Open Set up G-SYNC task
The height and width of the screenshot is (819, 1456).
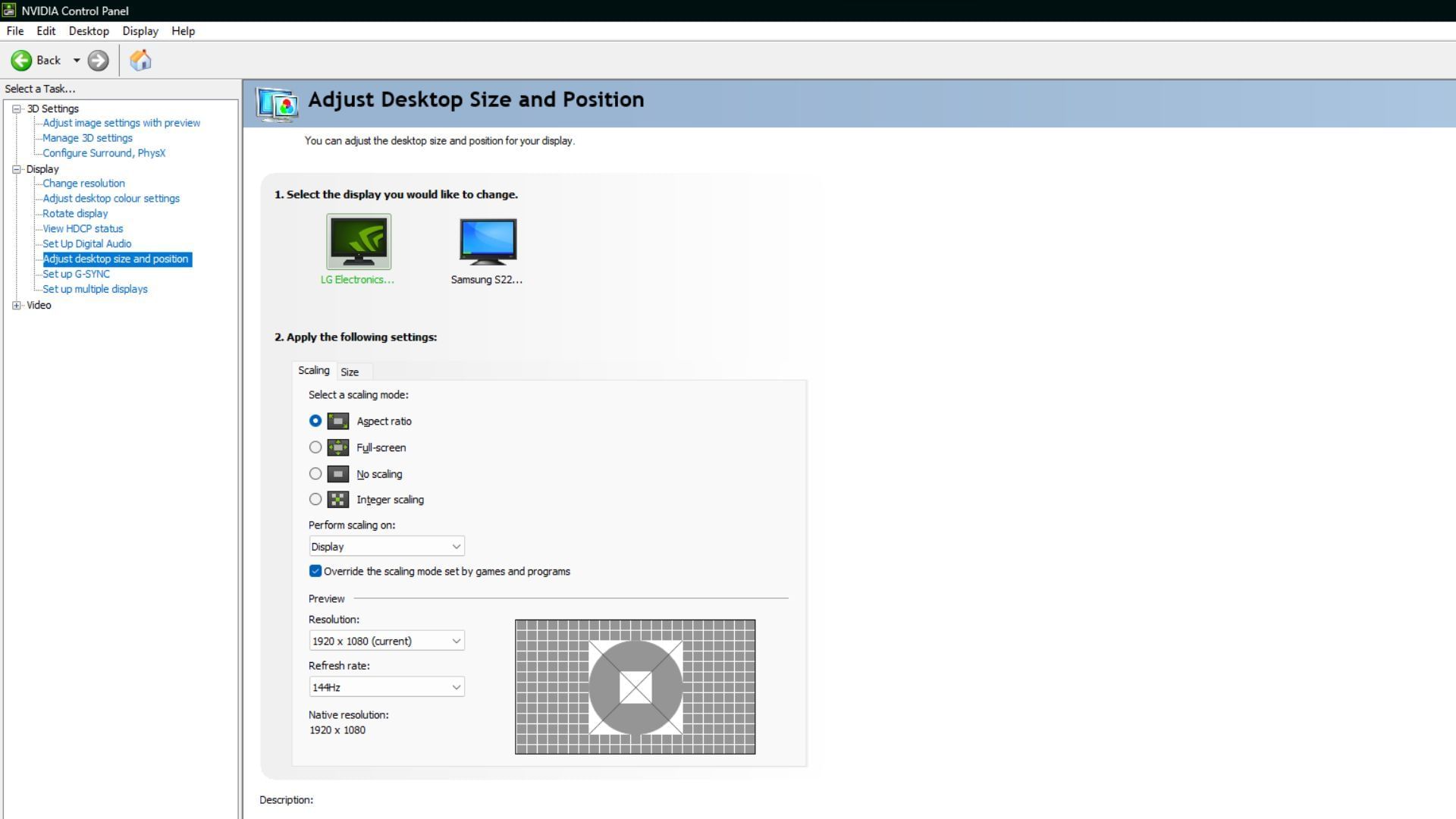pos(75,274)
